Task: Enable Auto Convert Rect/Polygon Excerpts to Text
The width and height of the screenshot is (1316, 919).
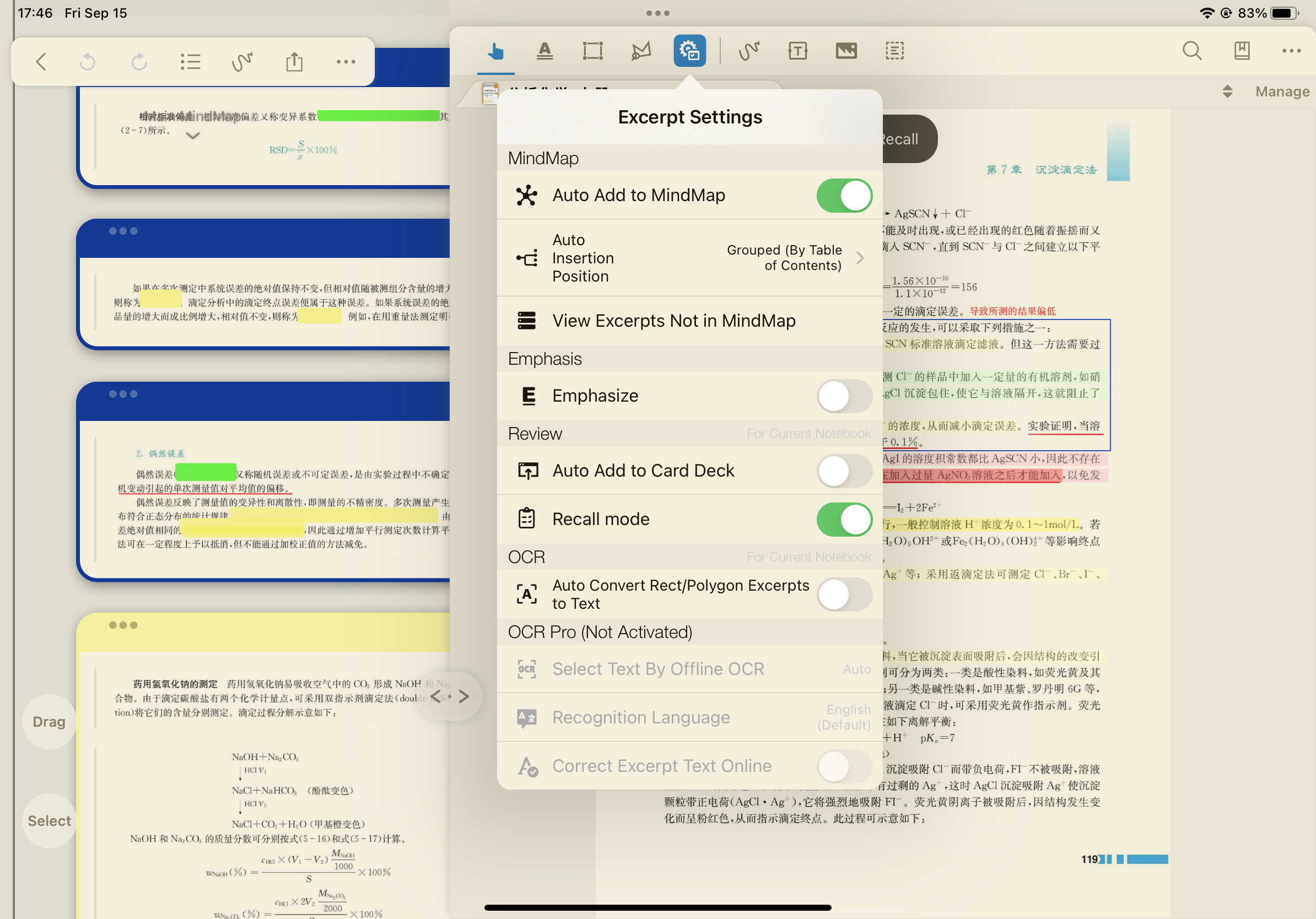Action: tap(844, 594)
